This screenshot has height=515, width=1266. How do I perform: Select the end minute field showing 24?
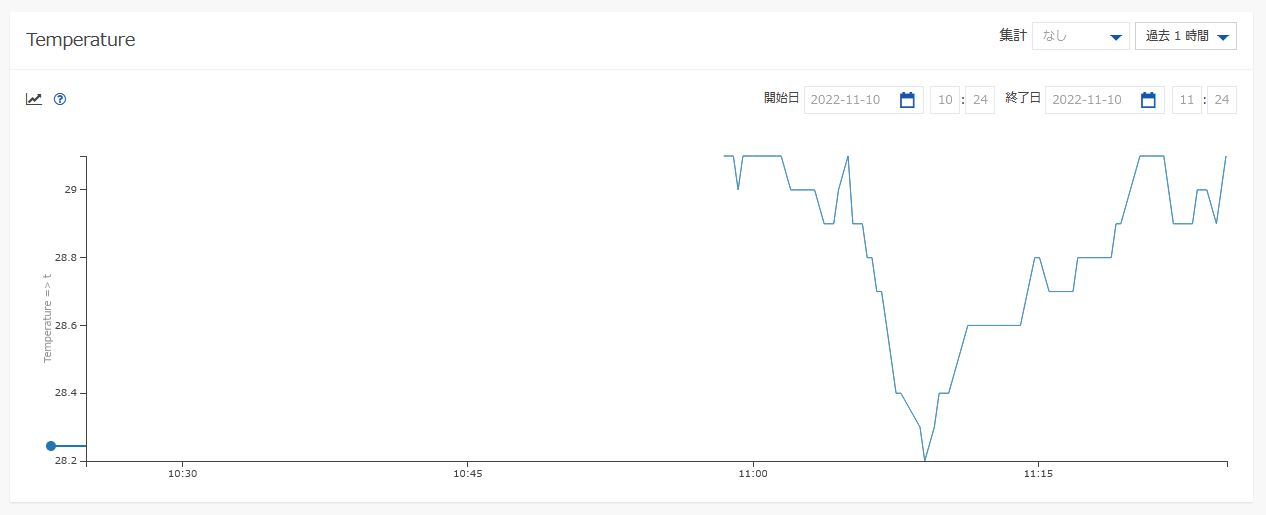[x=1221, y=100]
